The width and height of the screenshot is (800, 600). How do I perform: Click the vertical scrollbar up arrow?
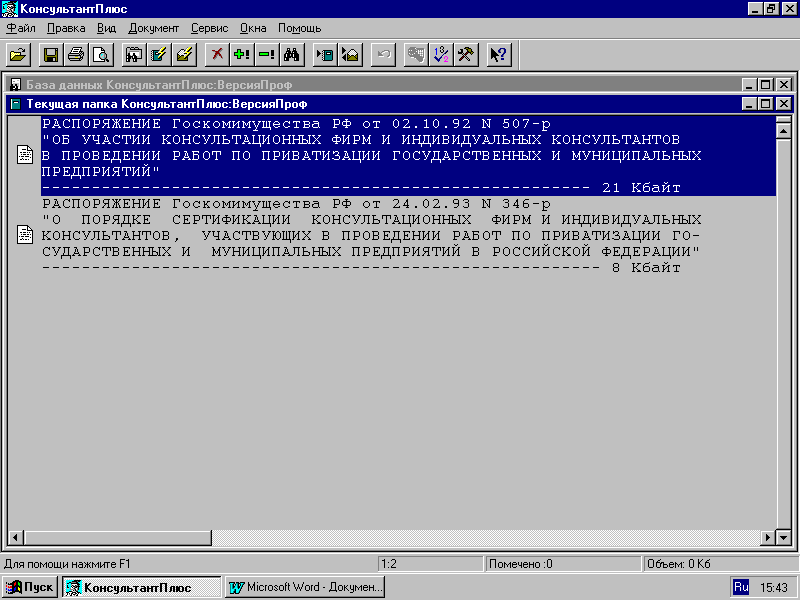(x=784, y=131)
